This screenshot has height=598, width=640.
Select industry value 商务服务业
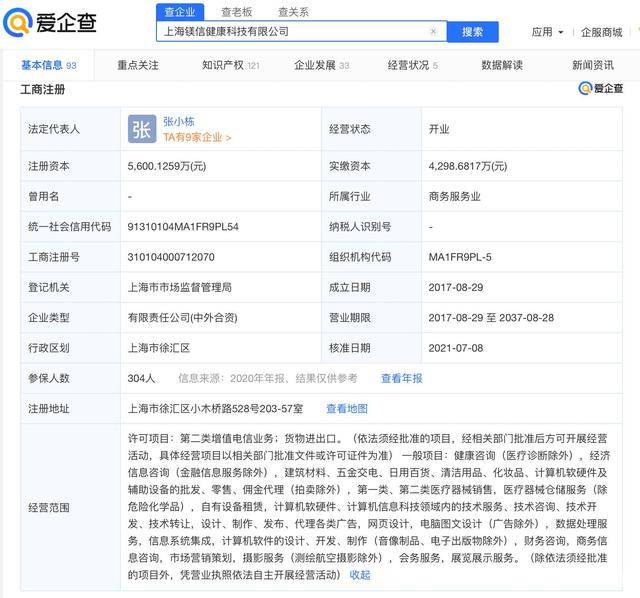454,196
